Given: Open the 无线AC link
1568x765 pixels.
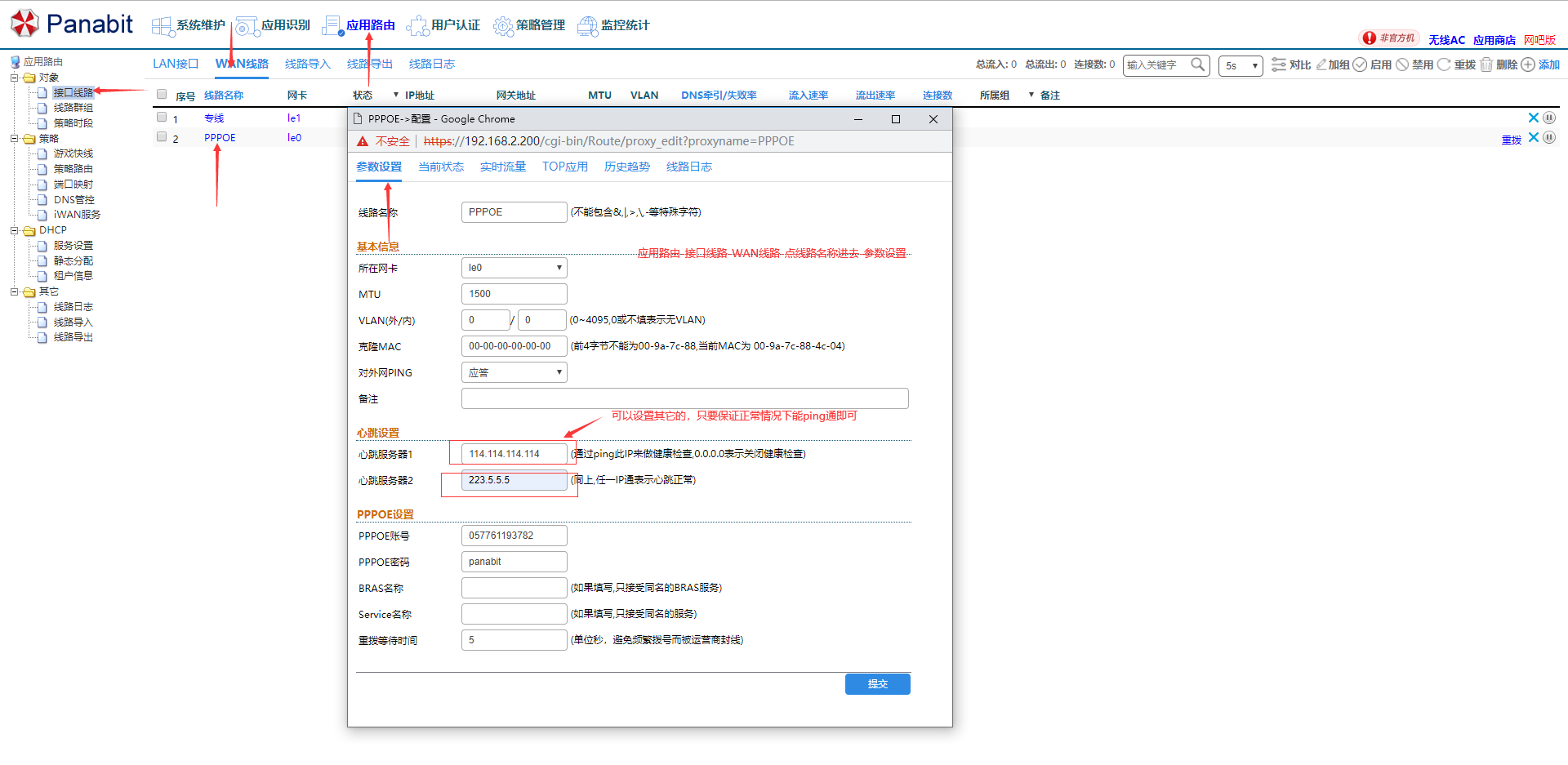Looking at the screenshot, I should tap(1446, 40).
